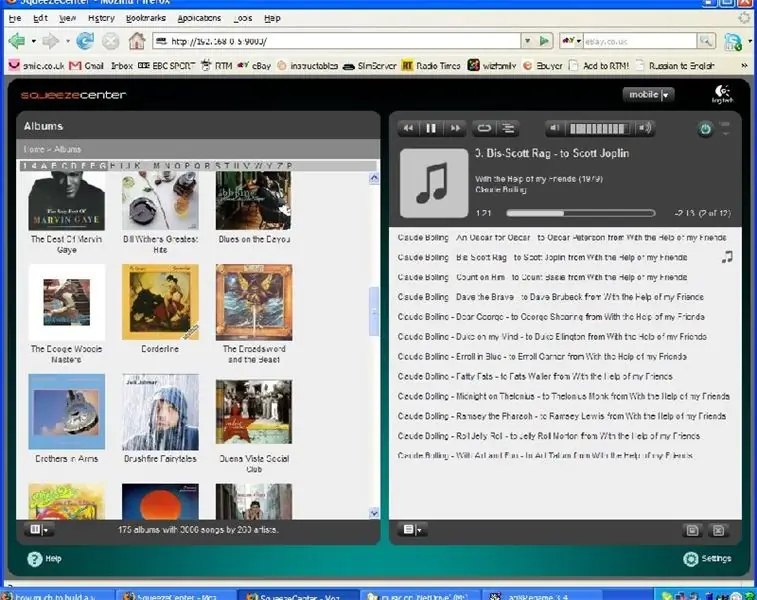Click the clear playlist icon
Viewport: 757px width, 600px height.
coord(718,530)
